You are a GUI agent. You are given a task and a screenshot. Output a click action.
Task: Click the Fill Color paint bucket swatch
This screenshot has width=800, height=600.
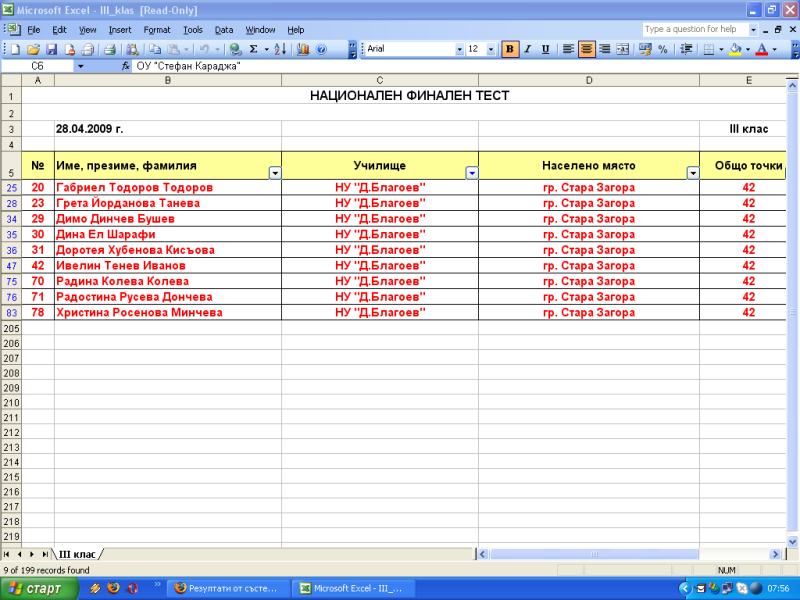point(735,49)
